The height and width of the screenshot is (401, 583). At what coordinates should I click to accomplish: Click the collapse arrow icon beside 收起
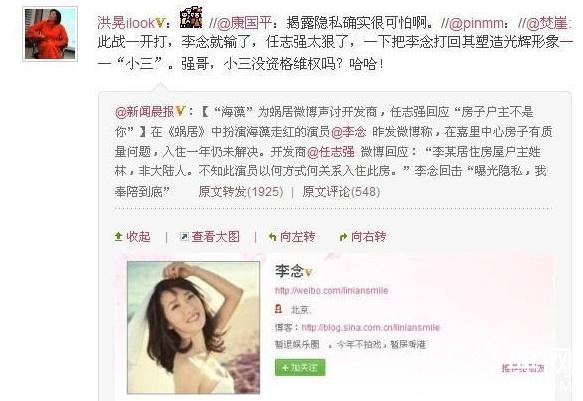tap(119, 237)
